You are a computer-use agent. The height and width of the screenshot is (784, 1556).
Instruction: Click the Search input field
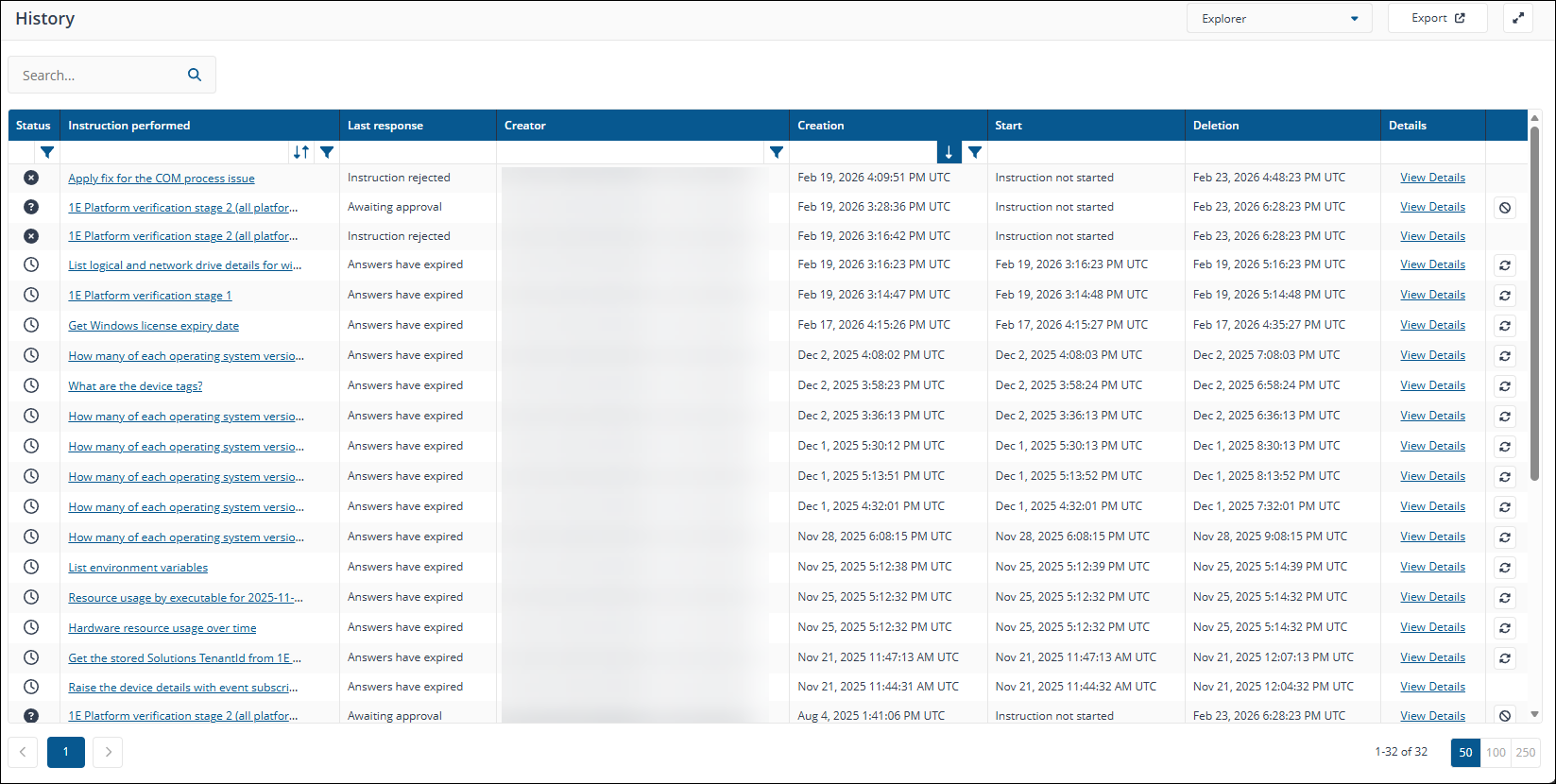tap(99, 76)
